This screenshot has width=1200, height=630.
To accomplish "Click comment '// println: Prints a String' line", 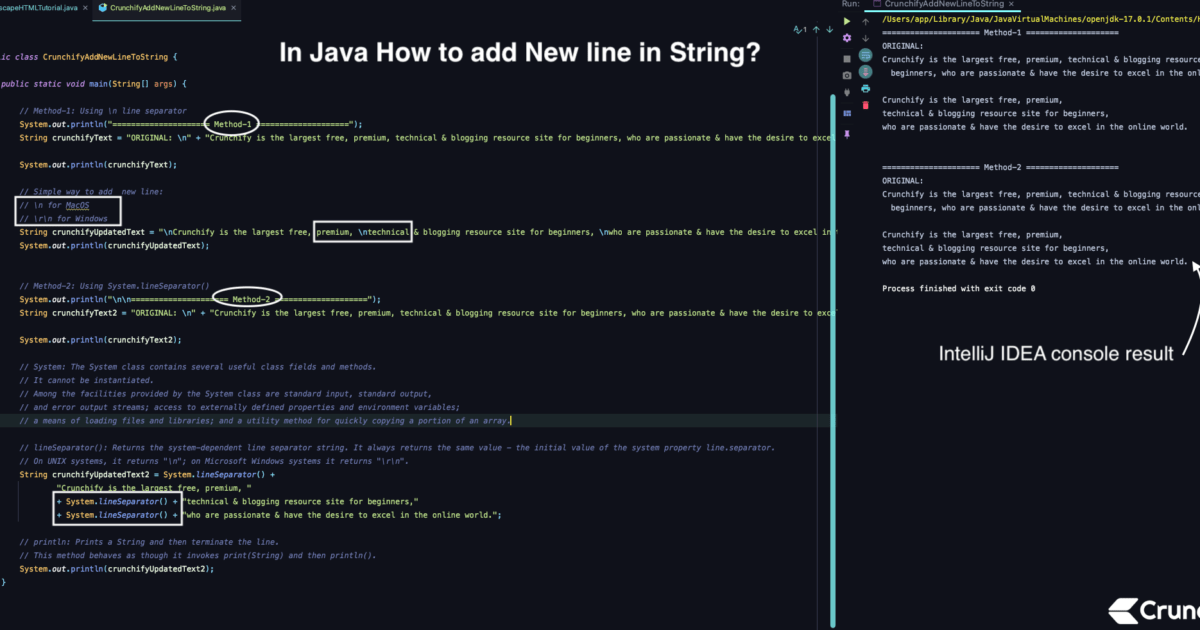I will pyautogui.click(x=149, y=541).
